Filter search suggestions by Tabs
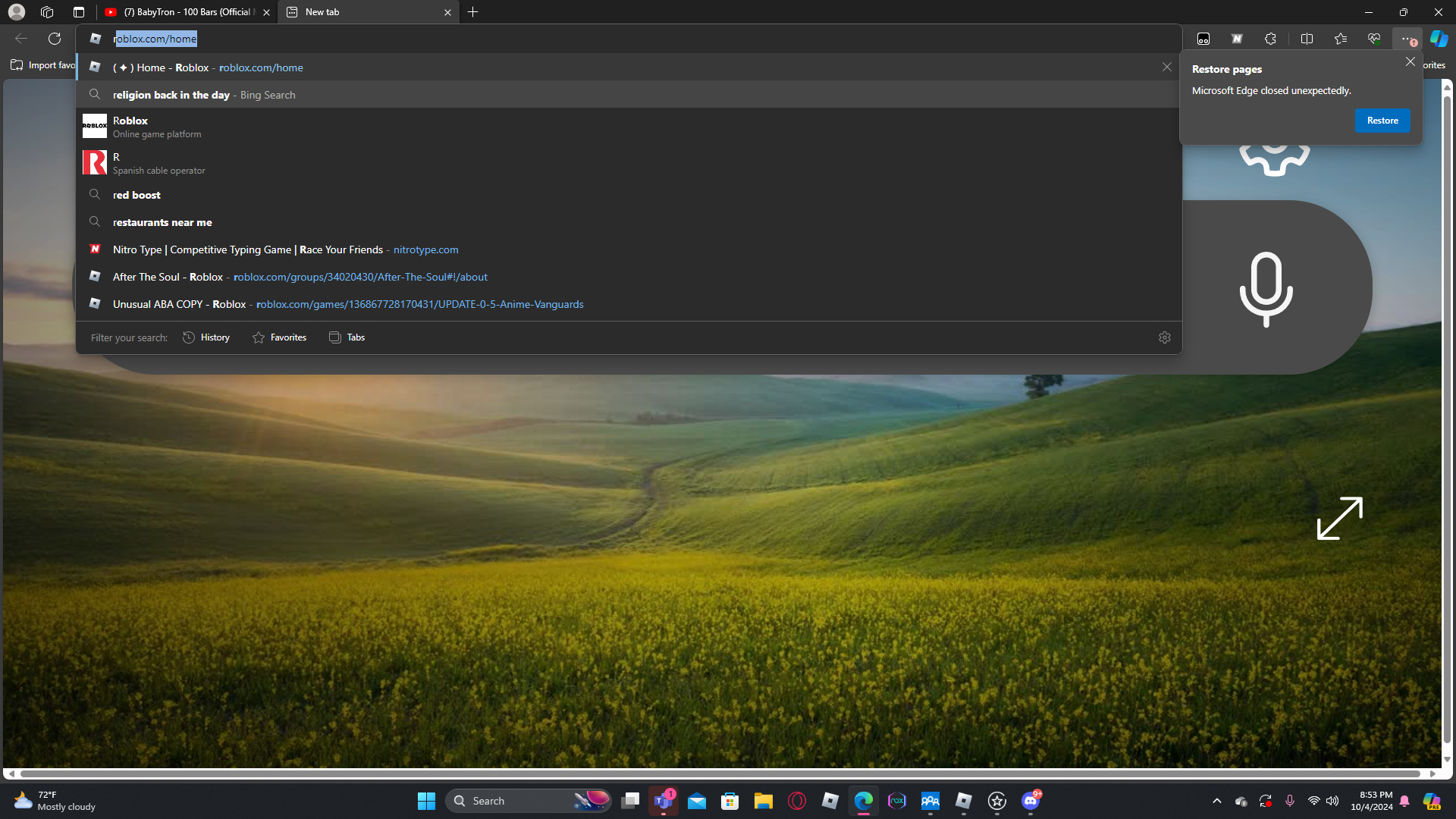The width and height of the screenshot is (1456, 819). tap(347, 337)
